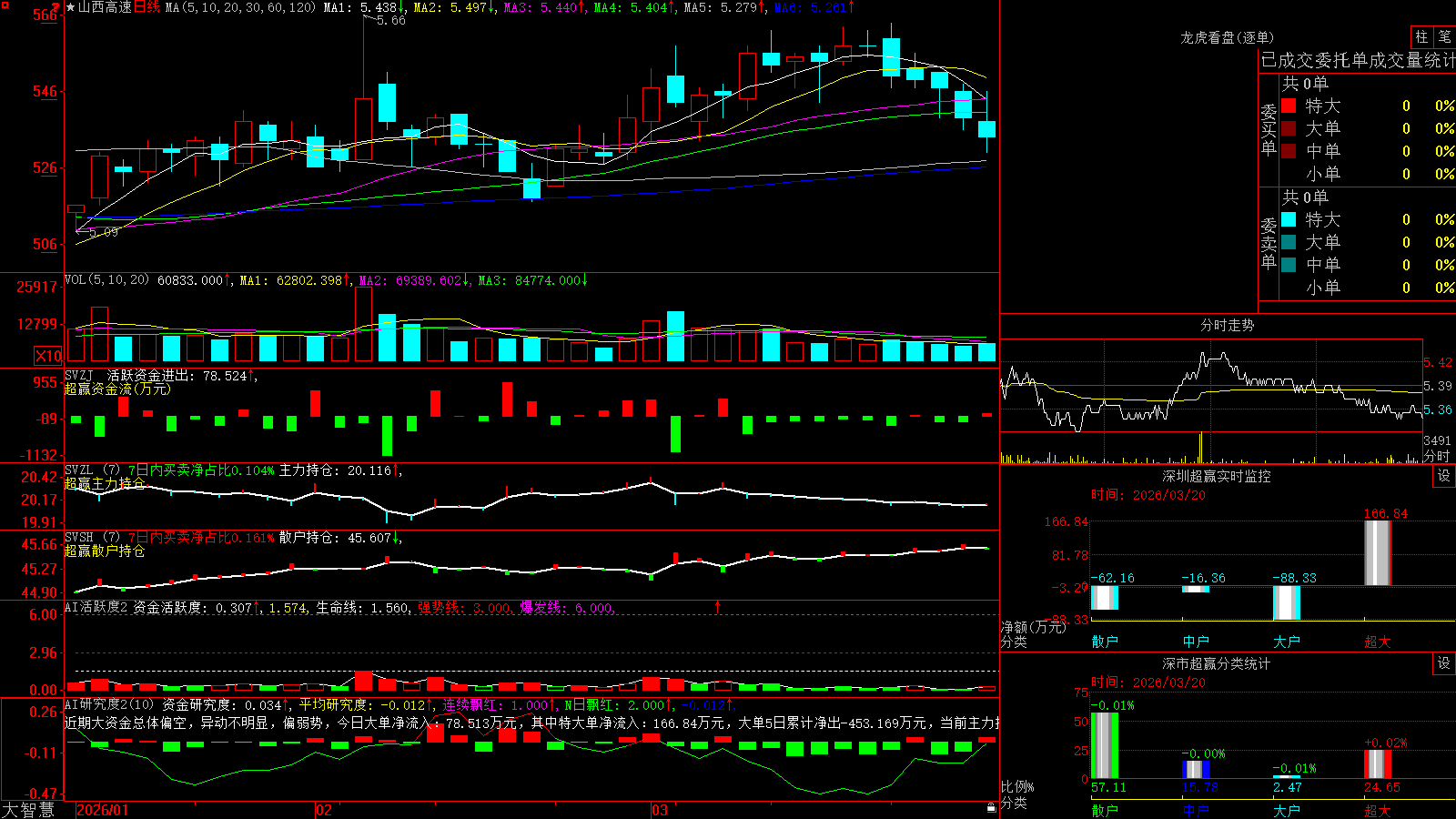Open 设 settings for 深圳超赢实时监控

point(1444,476)
